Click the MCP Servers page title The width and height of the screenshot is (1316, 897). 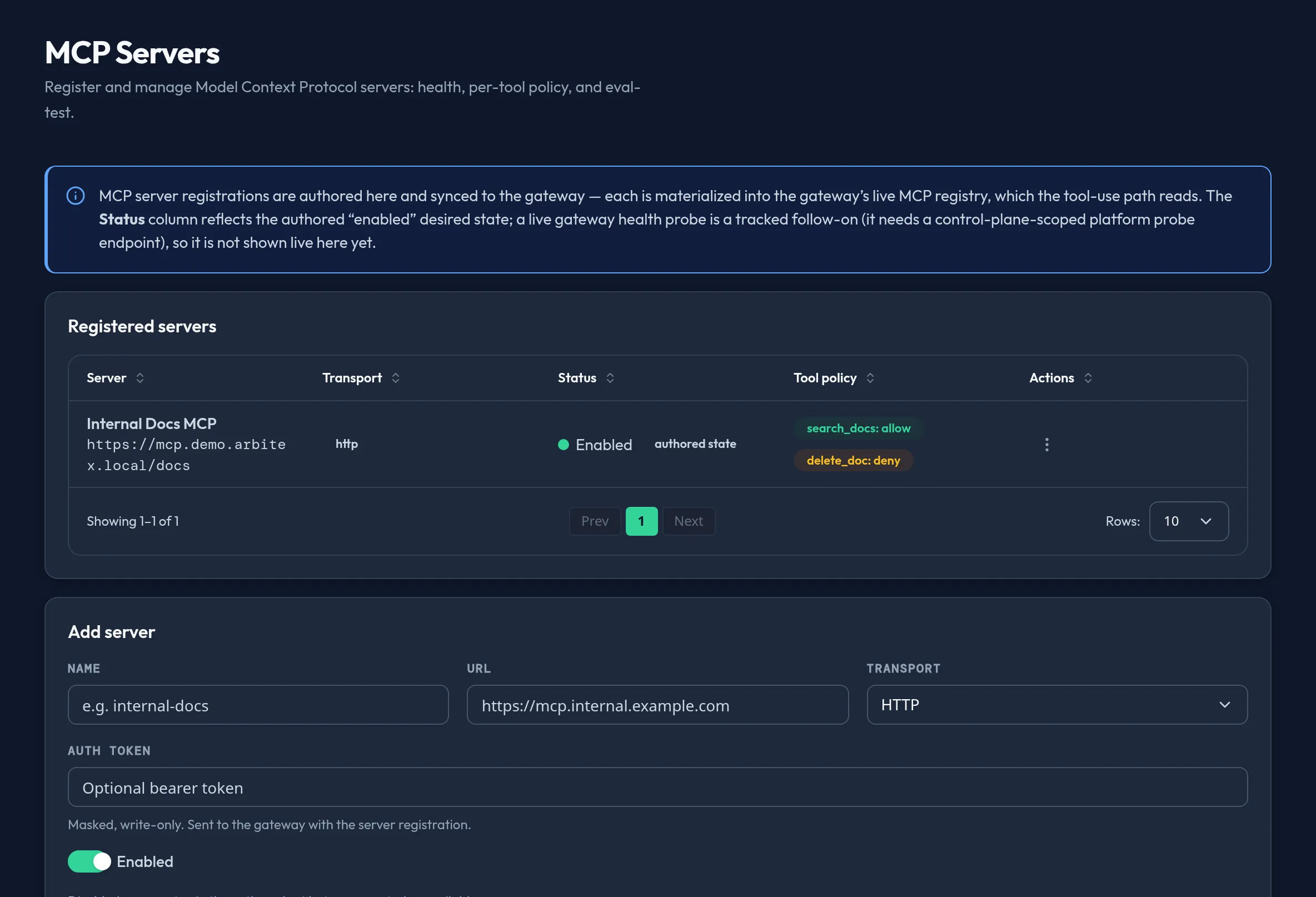(x=132, y=53)
